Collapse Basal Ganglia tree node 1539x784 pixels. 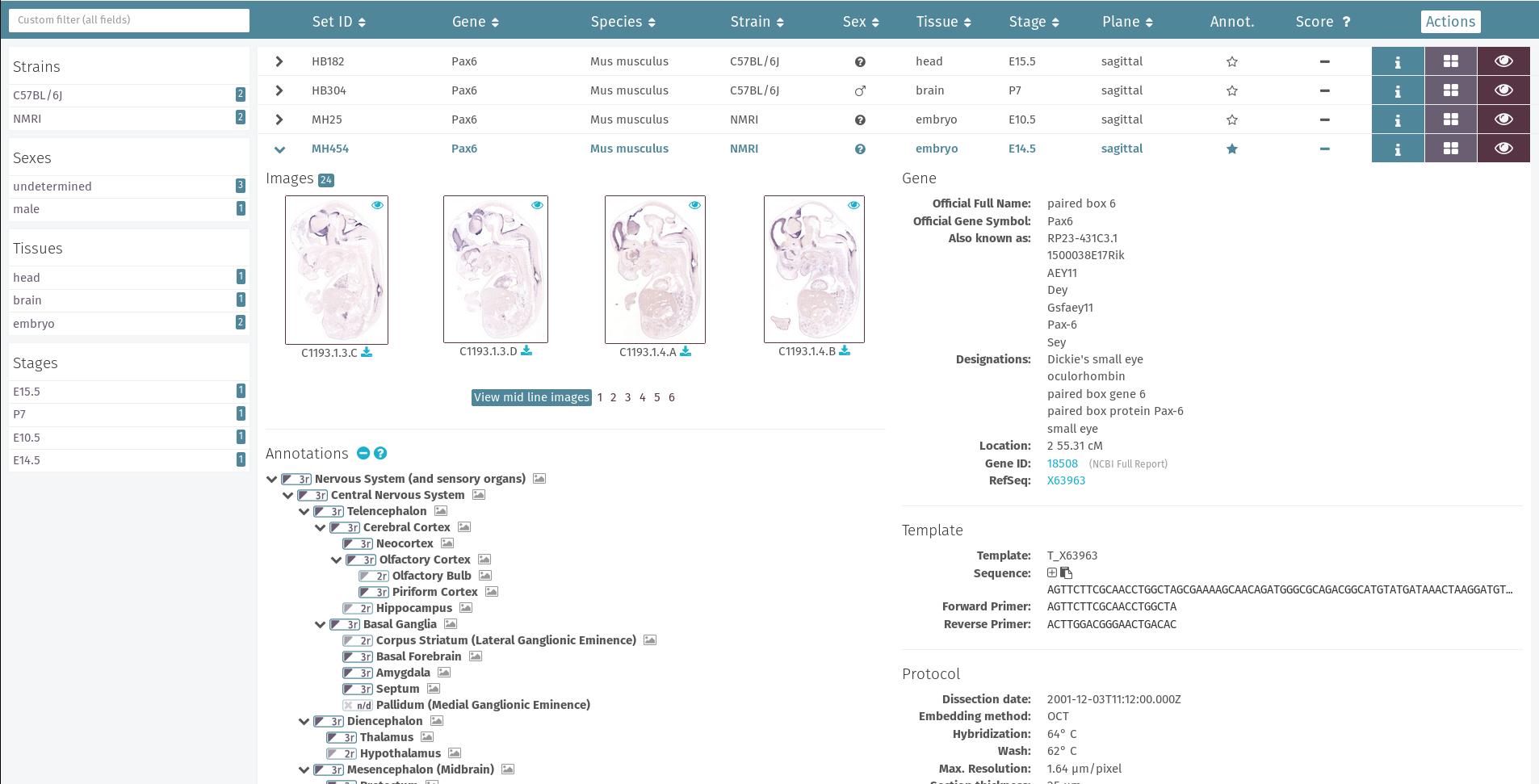321,624
